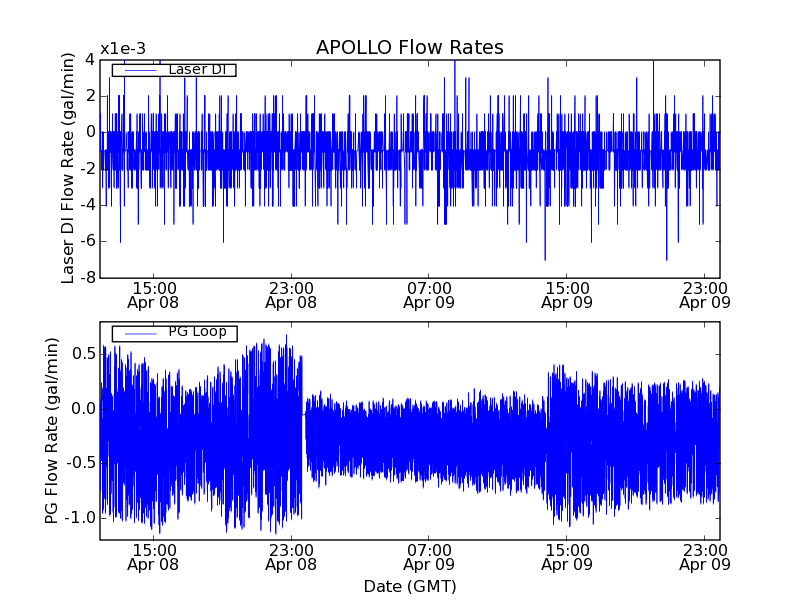Click the 07:00 Apr 09 tick on top plot

(429, 294)
